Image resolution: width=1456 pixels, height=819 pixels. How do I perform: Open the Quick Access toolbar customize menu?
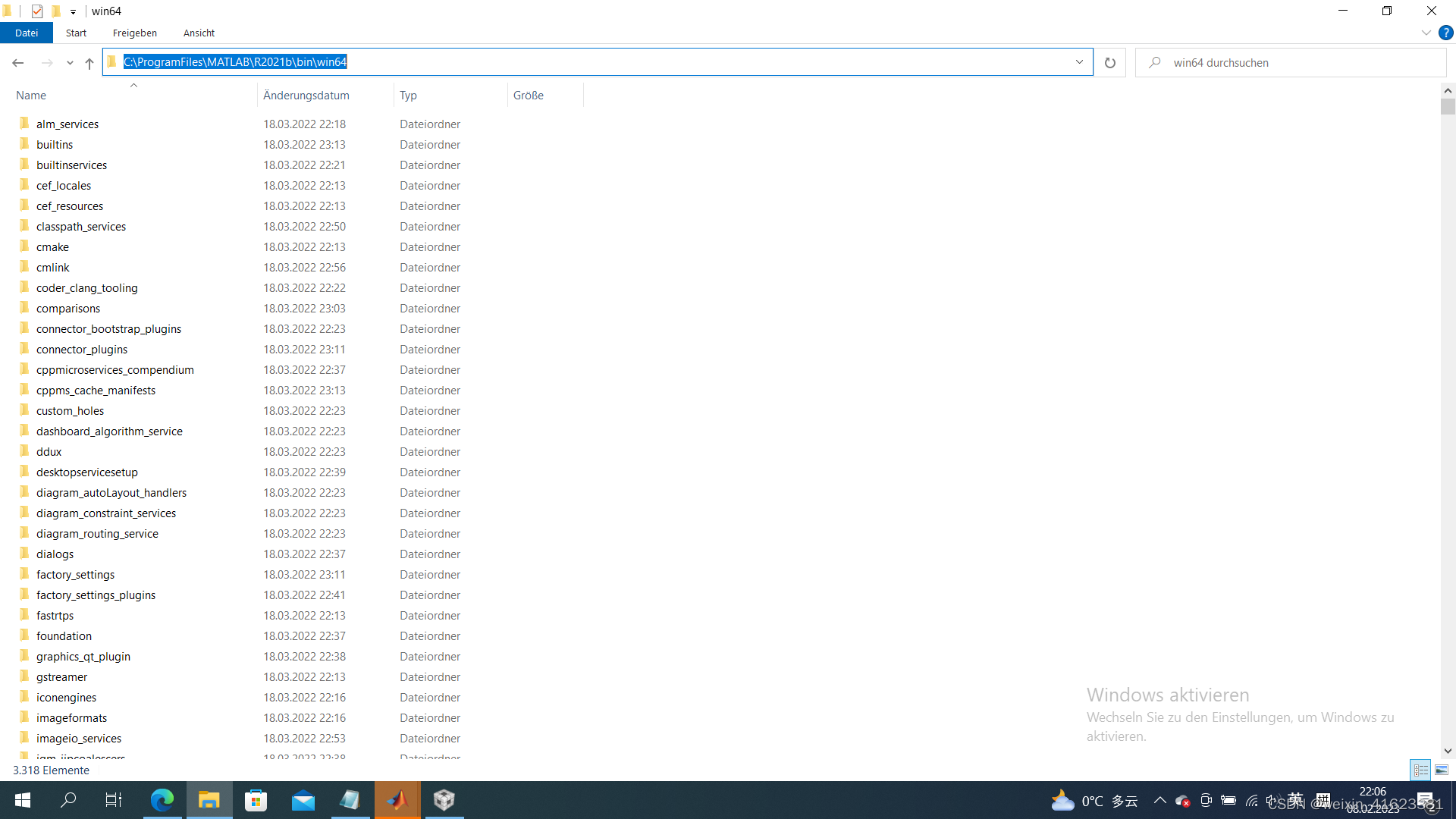tap(73, 11)
